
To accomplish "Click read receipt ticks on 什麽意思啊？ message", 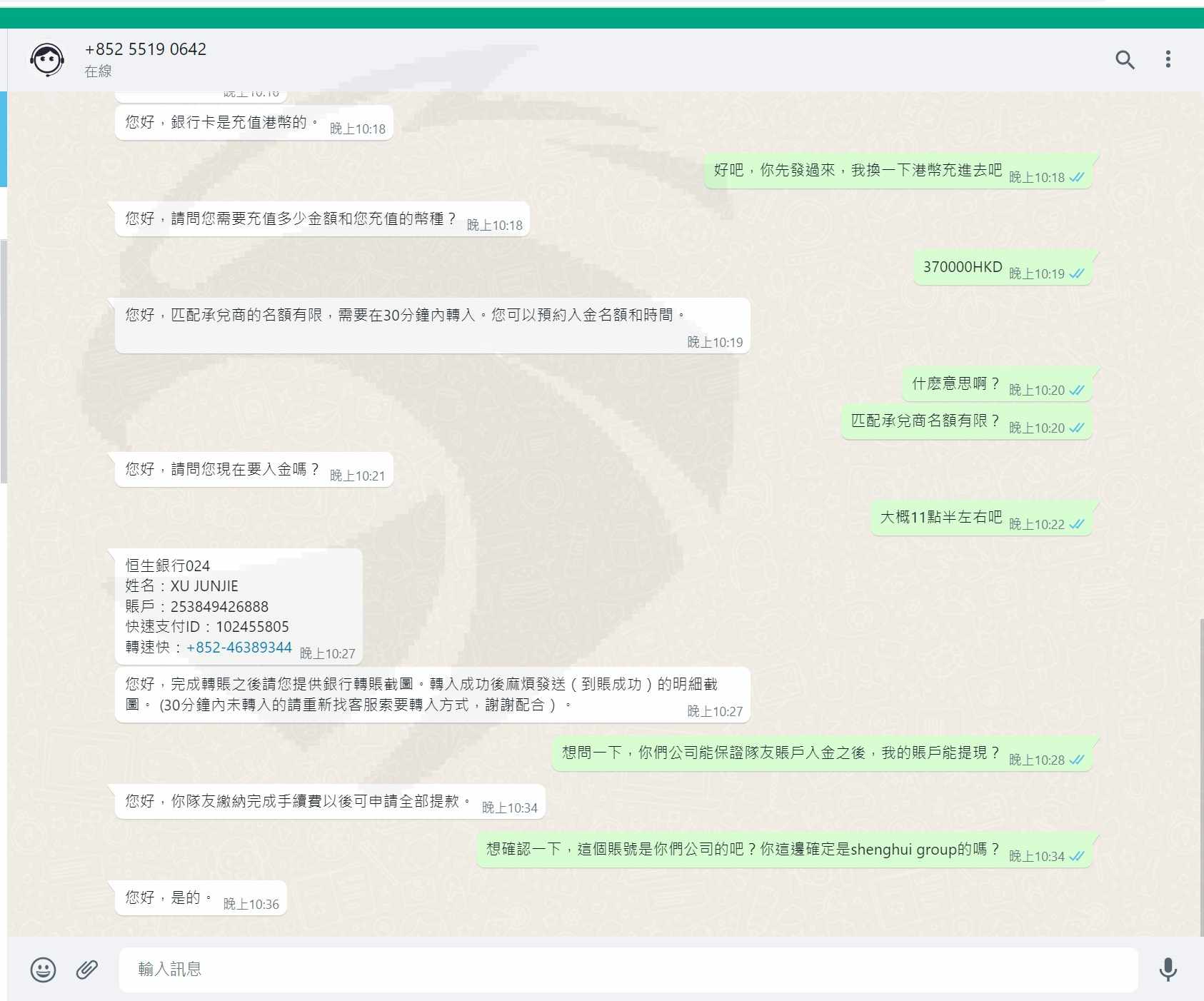I will 1076,391.
